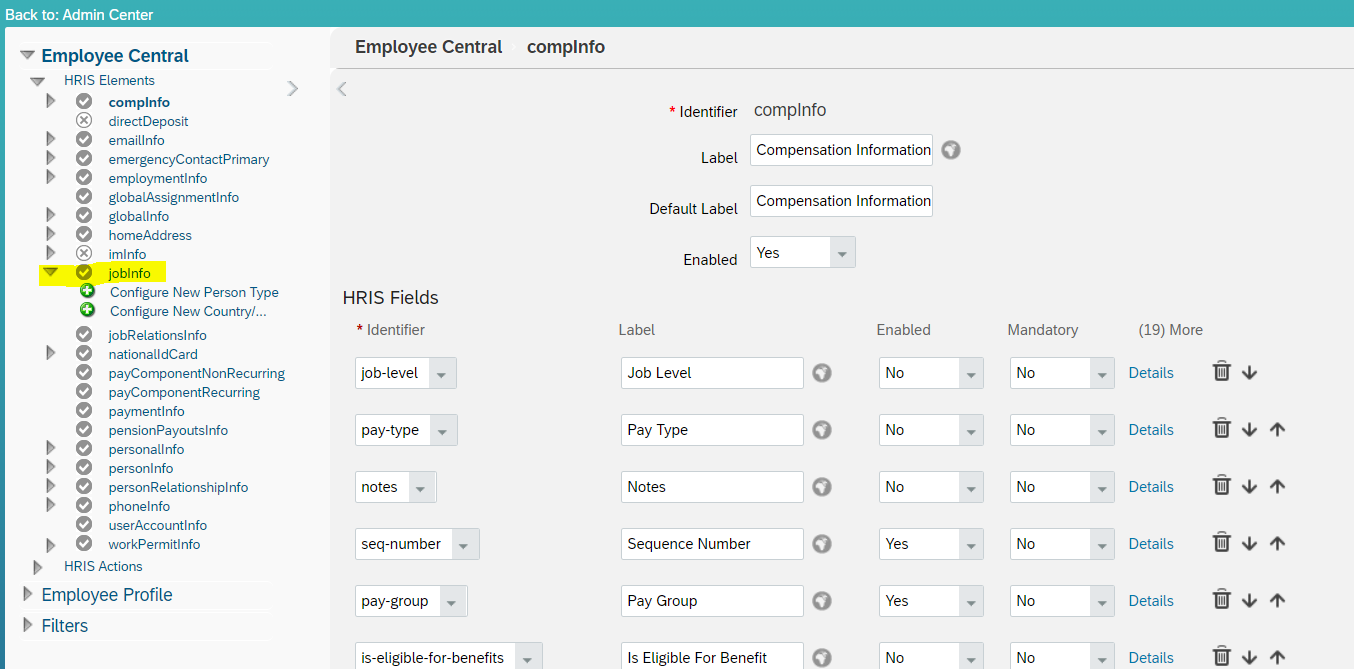Collapse the HRIS Elements tree node
Viewport: 1354px width, 669px height.
[38, 81]
